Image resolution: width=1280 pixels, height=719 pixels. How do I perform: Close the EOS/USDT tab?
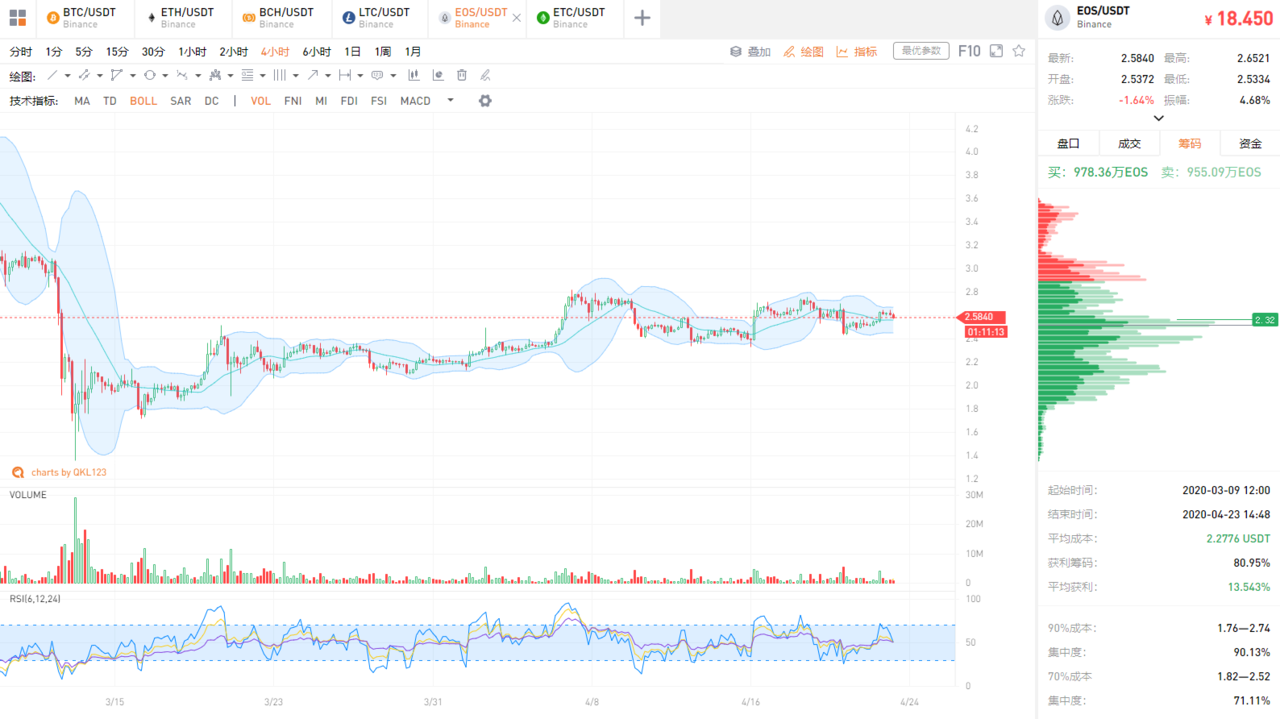pyautogui.click(x=516, y=18)
